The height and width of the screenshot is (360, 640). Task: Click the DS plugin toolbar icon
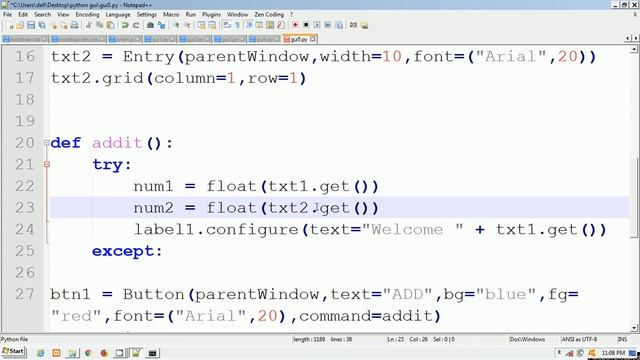coord(353,25)
